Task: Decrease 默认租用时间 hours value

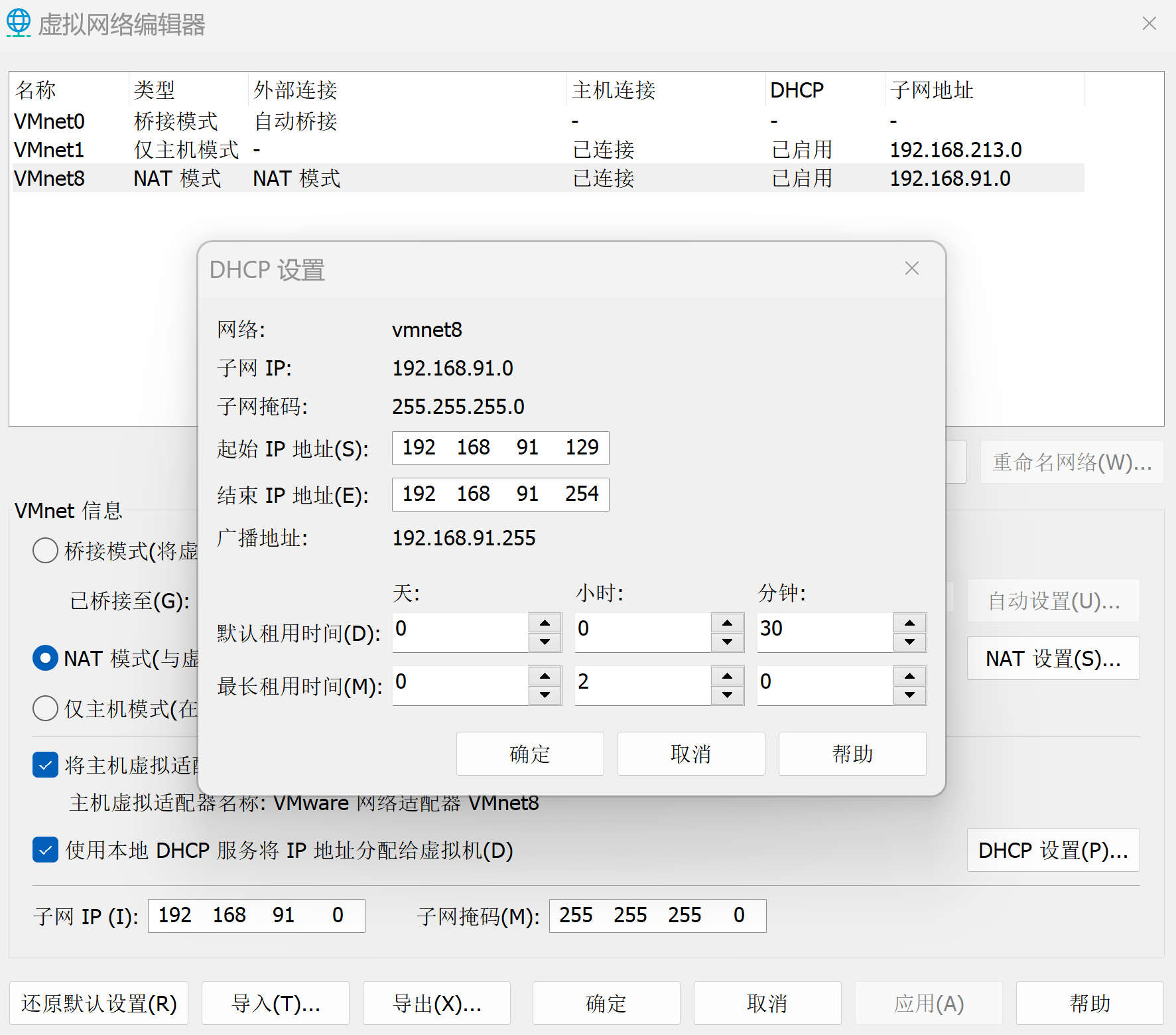Action: (x=728, y=642)
